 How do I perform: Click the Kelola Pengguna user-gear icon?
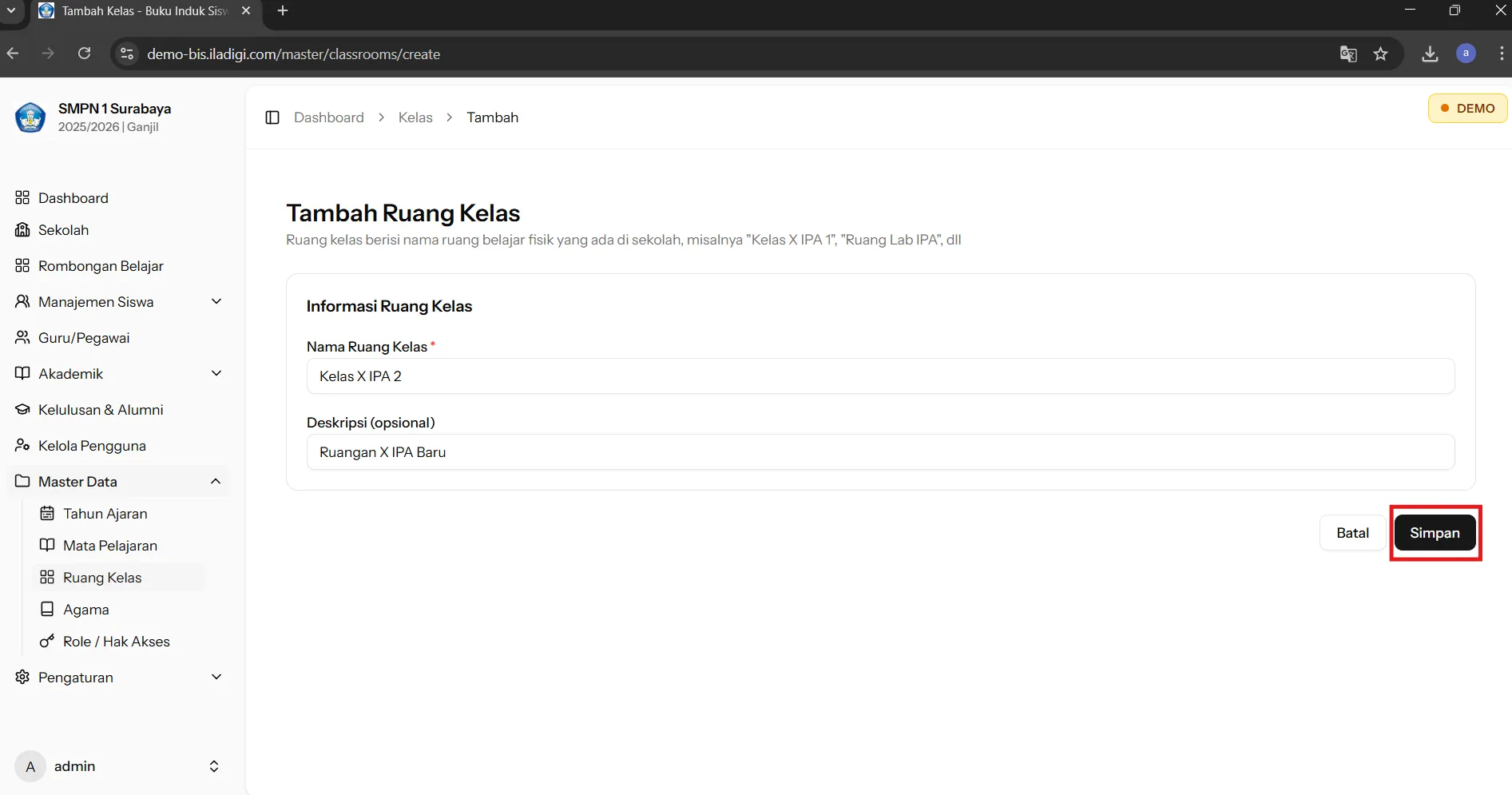click(22, 445)
